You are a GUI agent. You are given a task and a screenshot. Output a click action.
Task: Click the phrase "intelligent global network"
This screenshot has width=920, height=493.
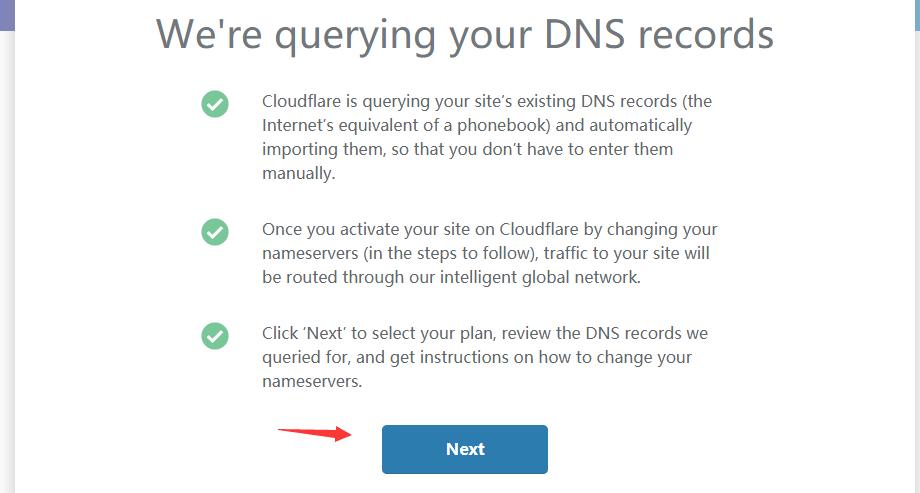point(535,277)
